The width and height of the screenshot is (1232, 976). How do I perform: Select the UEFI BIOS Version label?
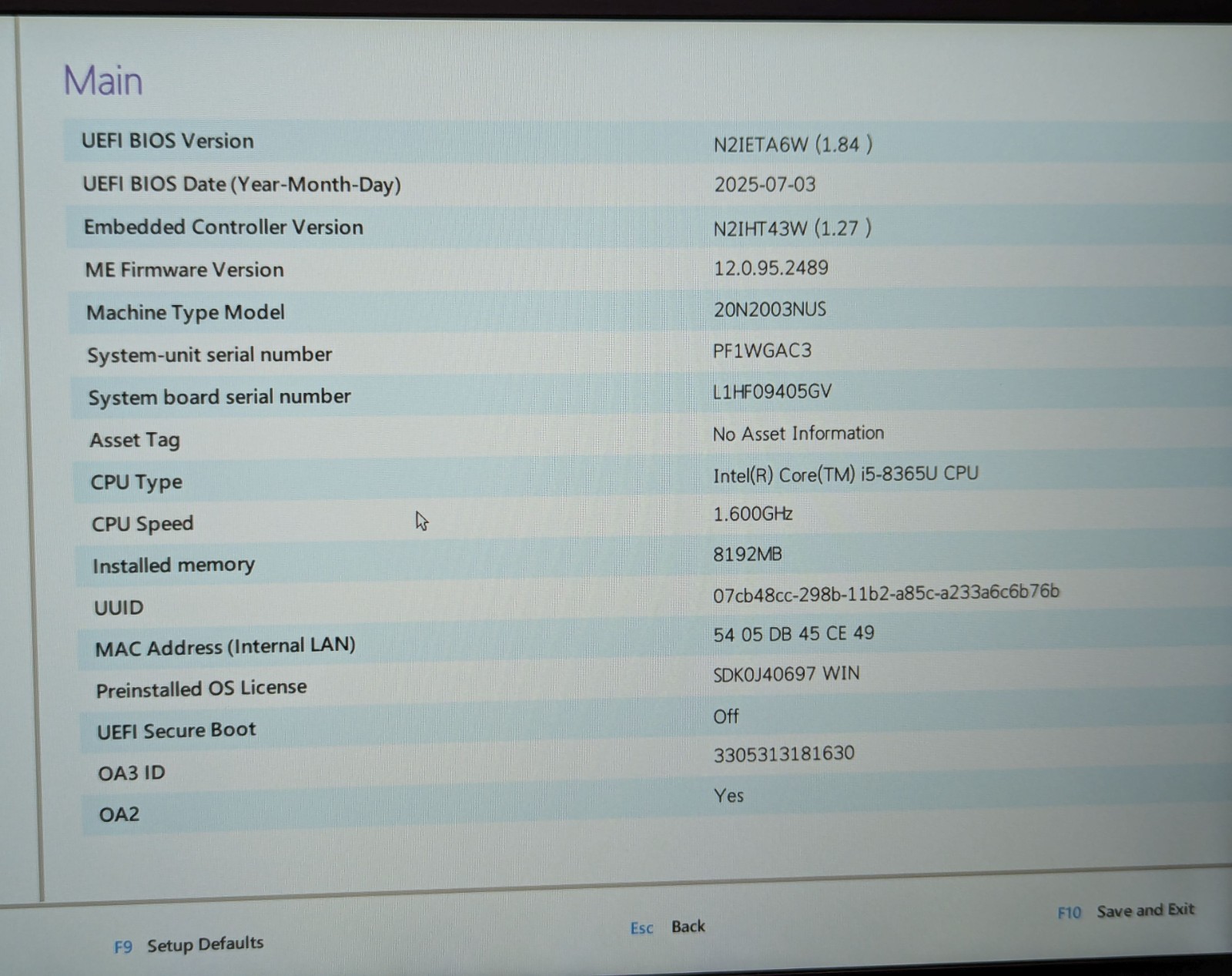(x=168, y=141)
